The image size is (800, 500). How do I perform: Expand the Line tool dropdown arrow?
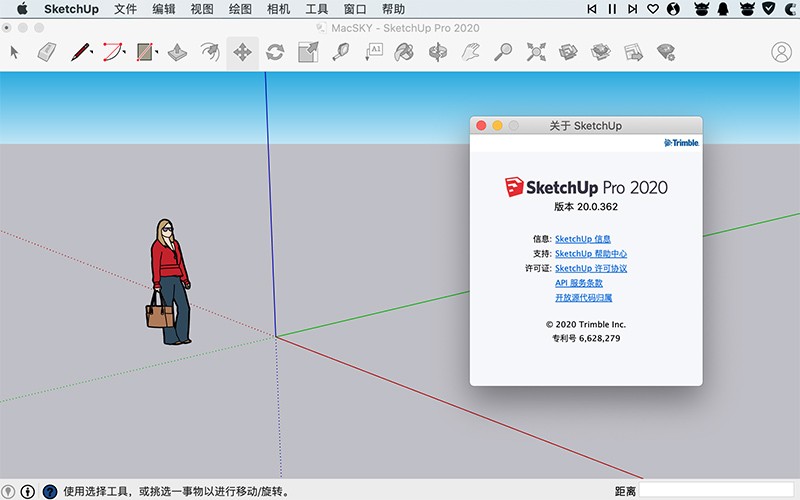coord(92,51)
